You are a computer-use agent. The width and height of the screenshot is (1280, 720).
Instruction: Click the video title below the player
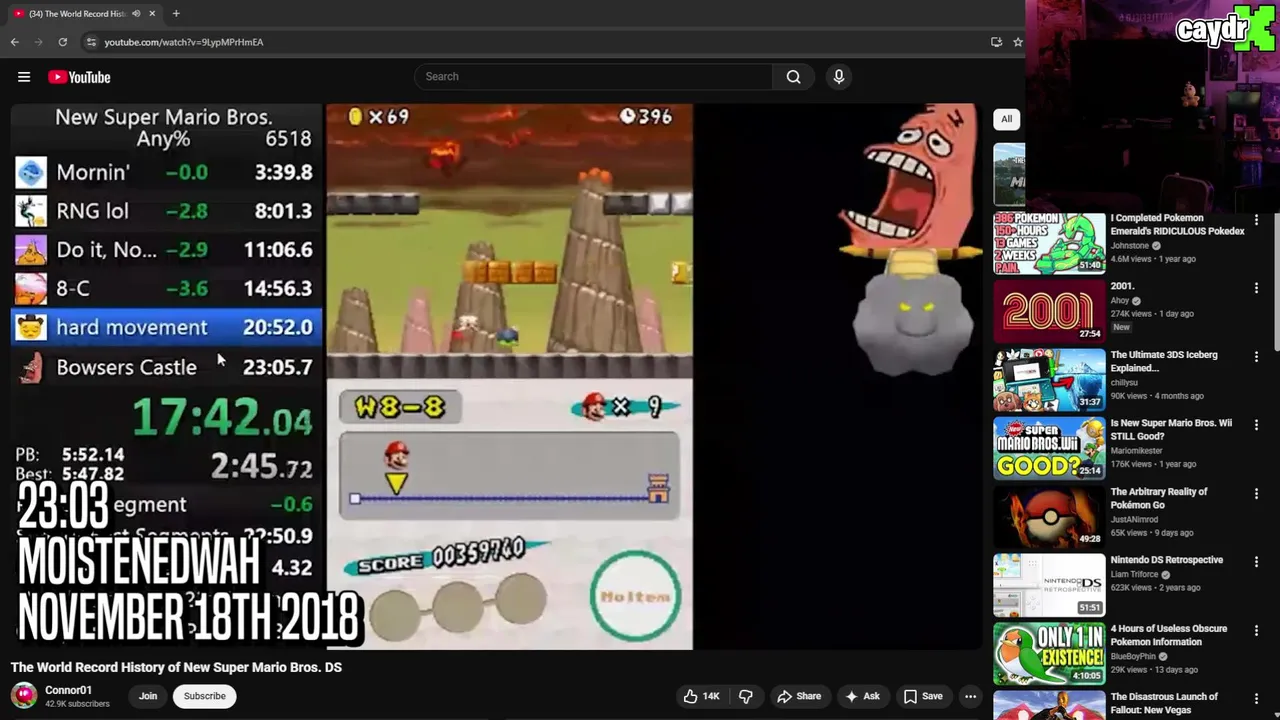(176, 668)
